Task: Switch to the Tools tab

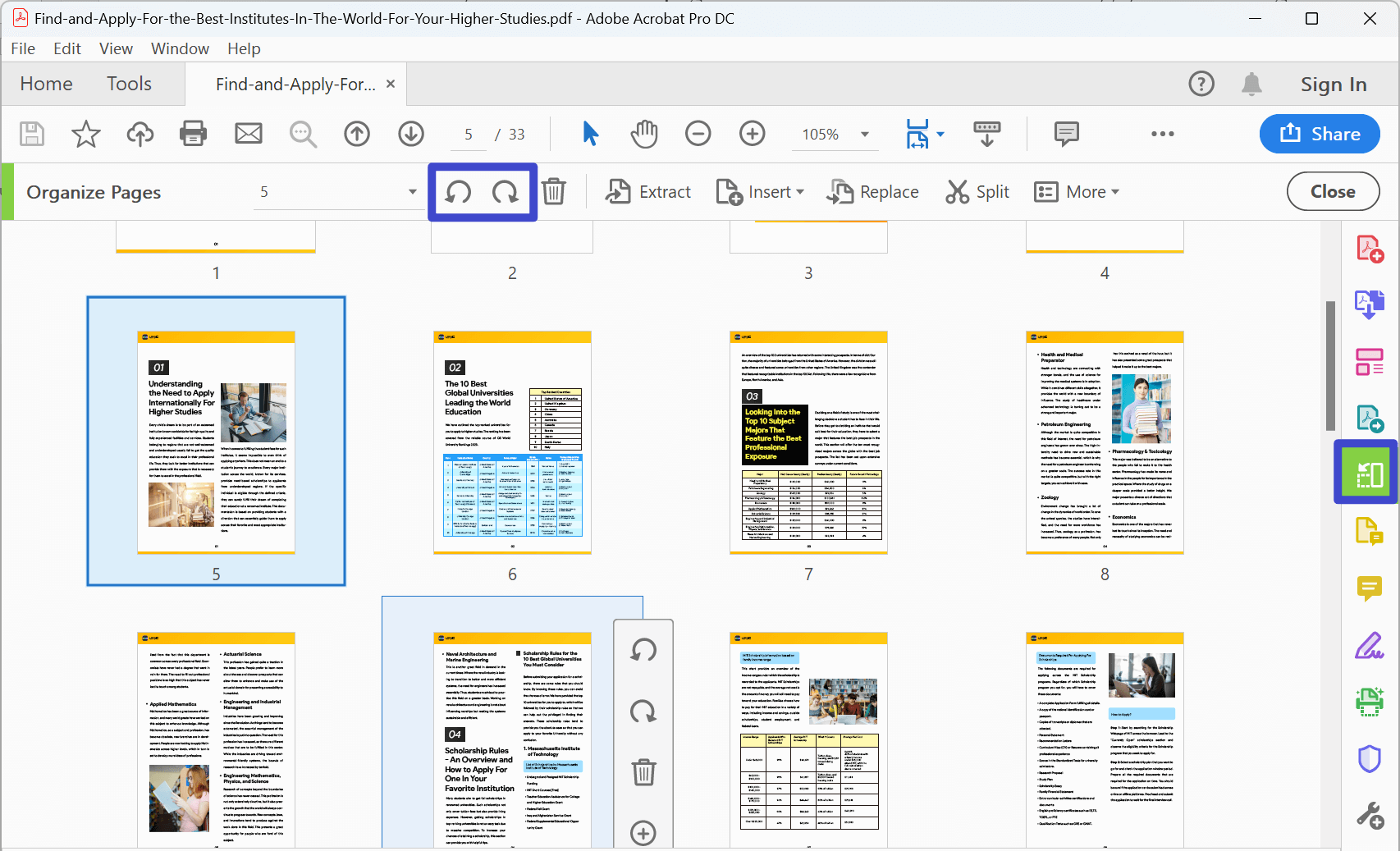Action: click(x=128, y=83)
